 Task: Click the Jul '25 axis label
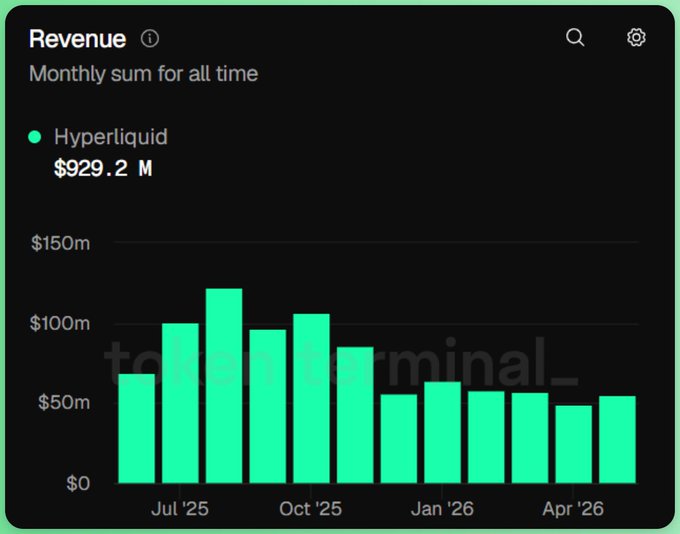coord(180,509)
